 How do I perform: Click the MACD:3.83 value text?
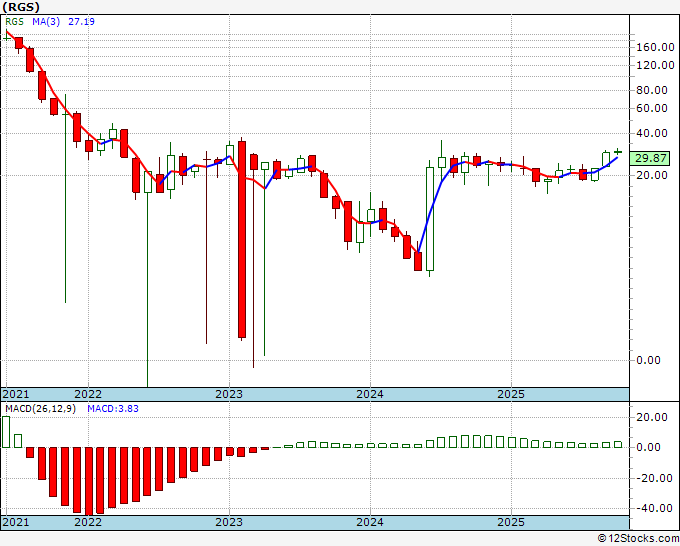tap(113, 409)
